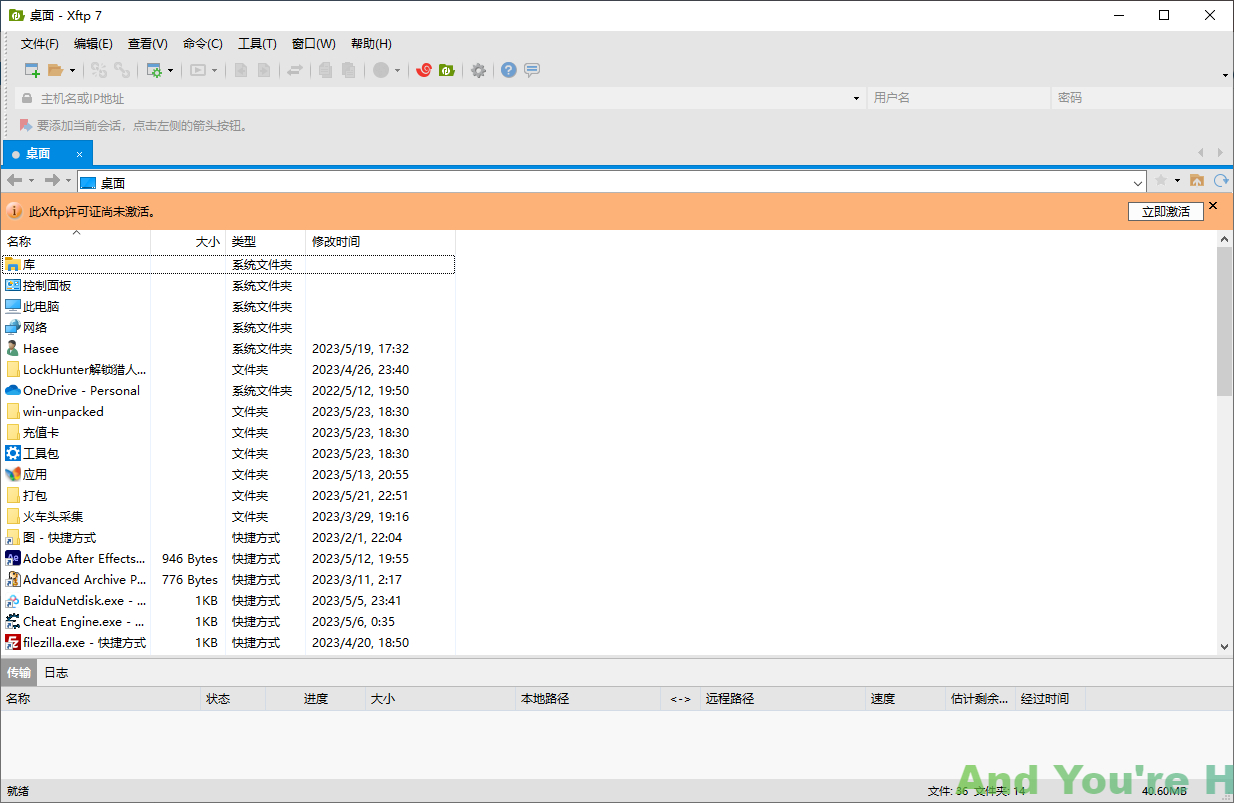Image resolution: width=1234 pixels, height=803 pixels.
Task: Click the New Session toolbar icon
Action: click(32, 70)
